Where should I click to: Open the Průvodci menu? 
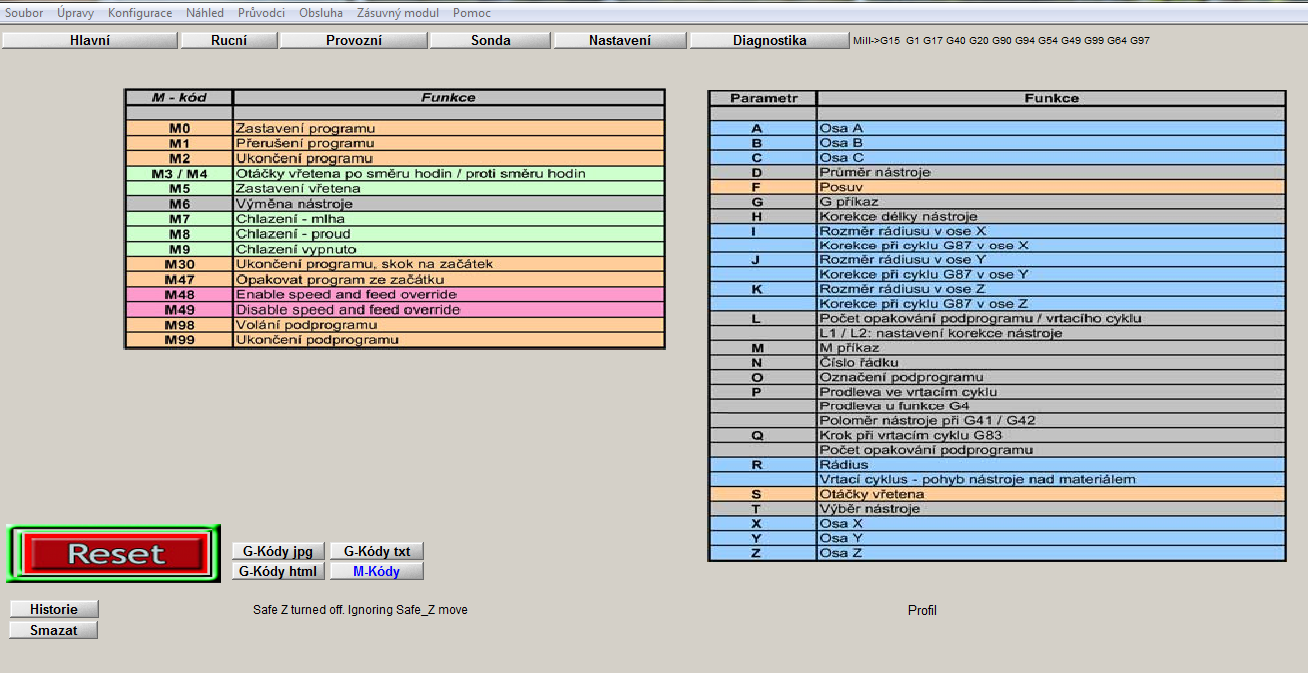click(x=261, y=13)
